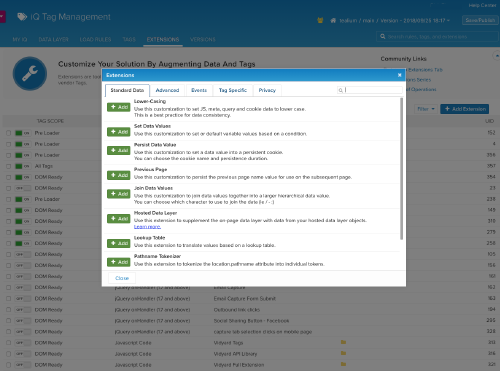Switch to the Advanced tab
Image resolution: width=500 pixels, height=371 pixels.
167,90
